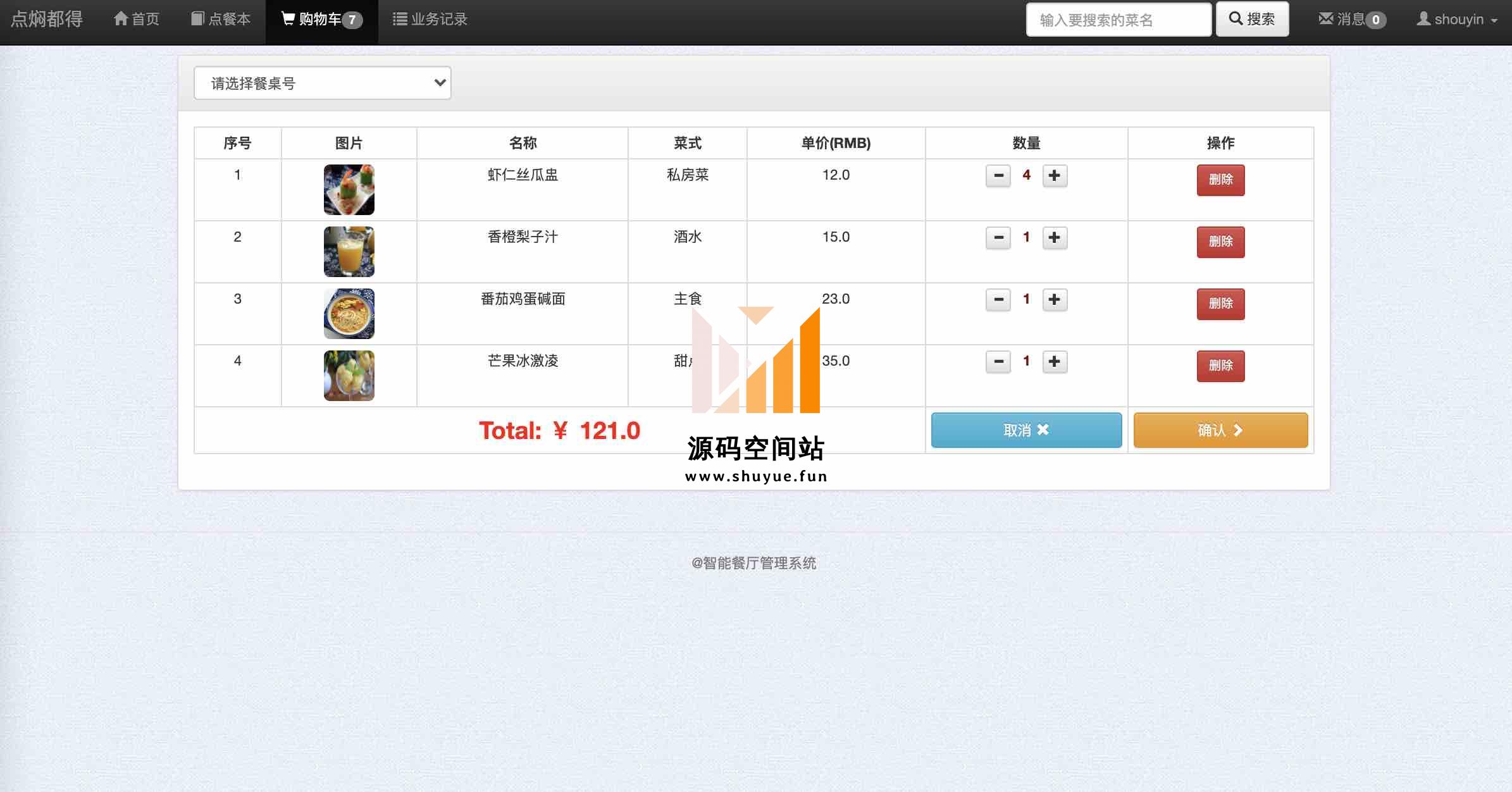Screen dimensions: 1512x792
Task: Decrease quantity of 虾仁丝瓜盅
Action: (998, 176)
